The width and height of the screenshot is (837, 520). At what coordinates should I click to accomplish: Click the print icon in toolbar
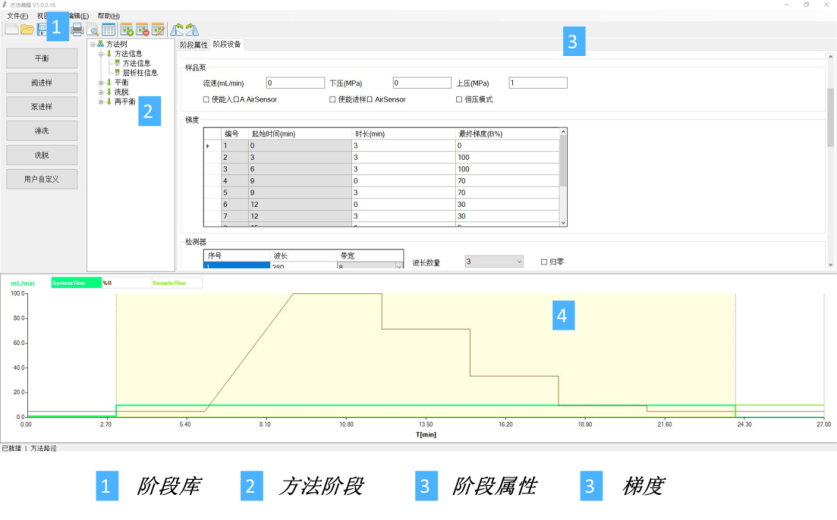(x=77, y=30)
